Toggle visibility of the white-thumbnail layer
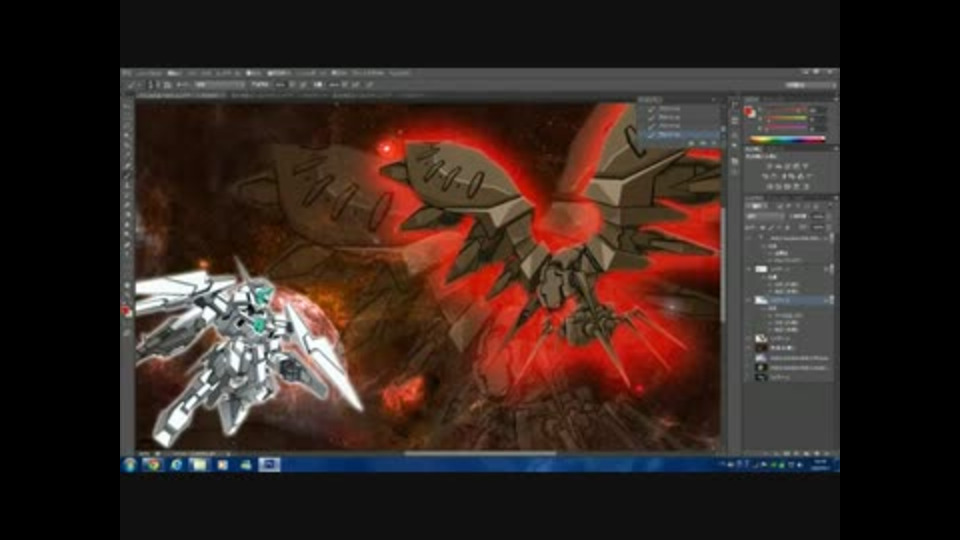This screenshot has height=540, width=960. (x=749, y=269)
